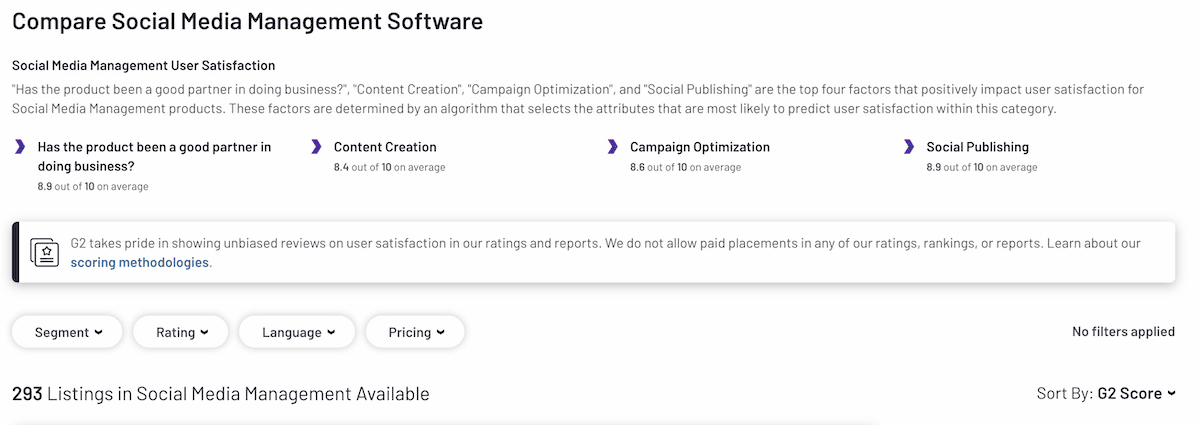
Task: Click the Social Publishing factor label
Action: point(977,147)
